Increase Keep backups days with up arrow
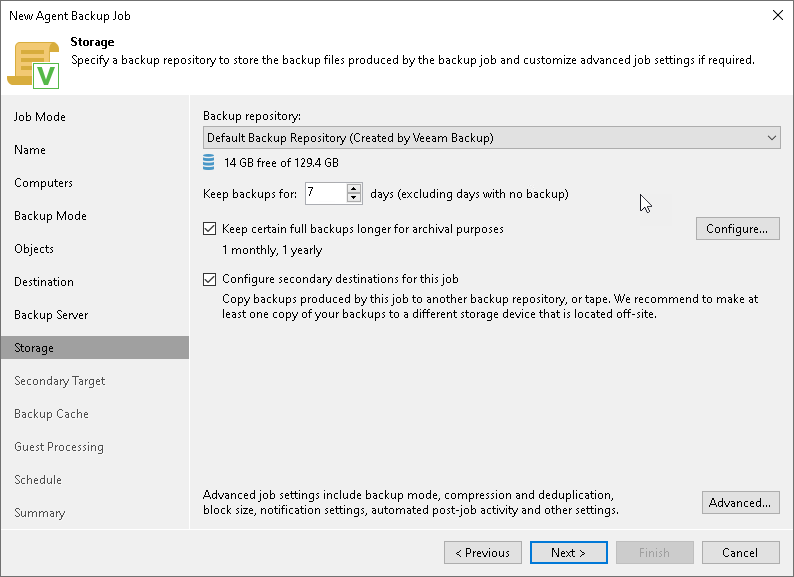Image resolution: width=794 pixels, height=577 pixels. click(353, 188)
